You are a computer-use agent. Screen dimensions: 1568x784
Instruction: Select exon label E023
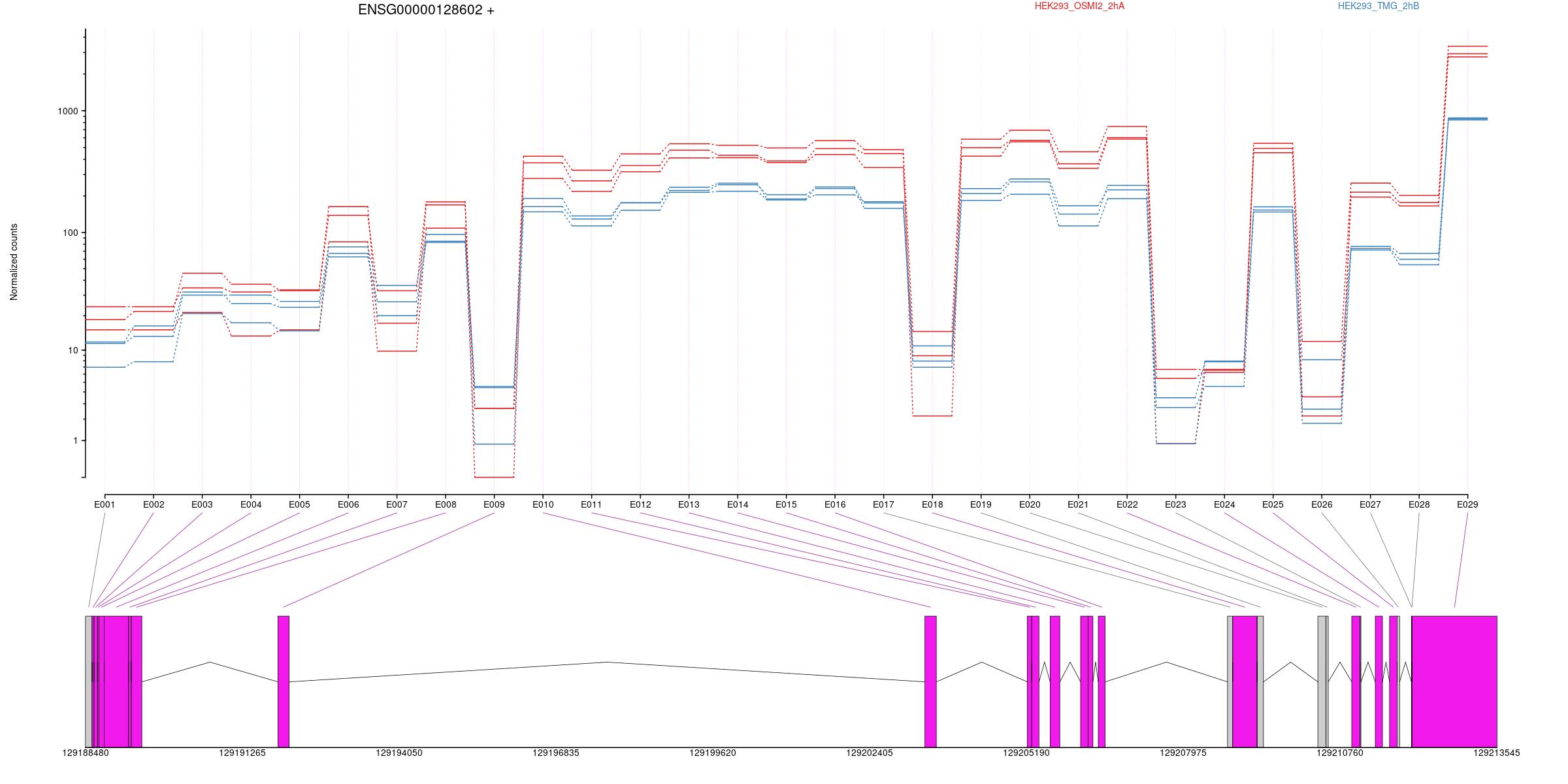[1175, 504]
